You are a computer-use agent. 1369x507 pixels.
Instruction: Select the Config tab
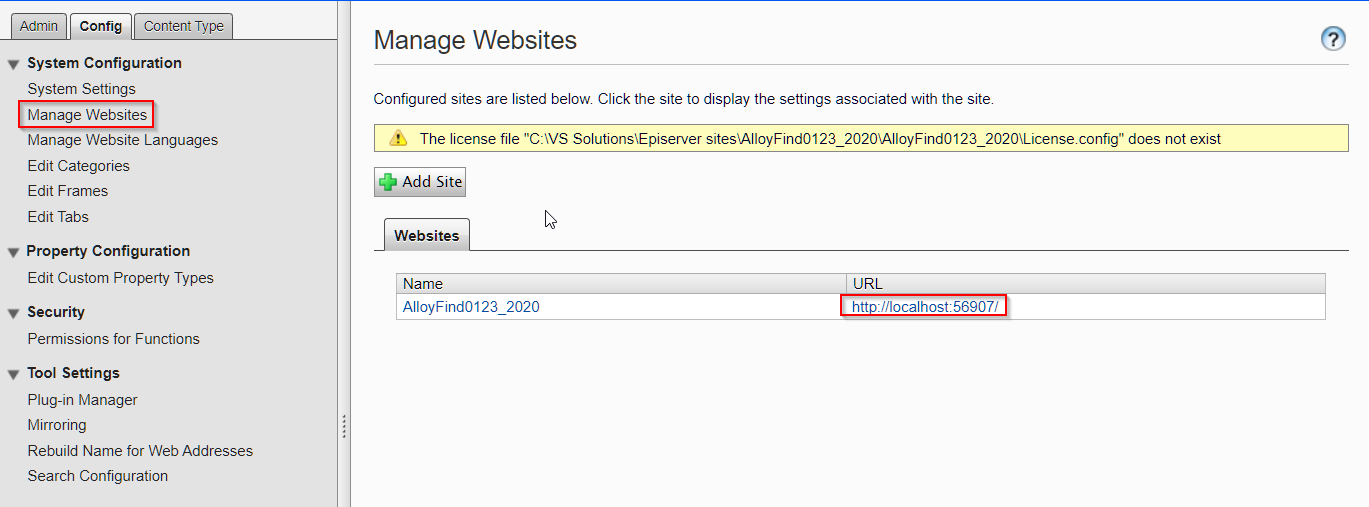pyautogui.click(x=100, y=26)
